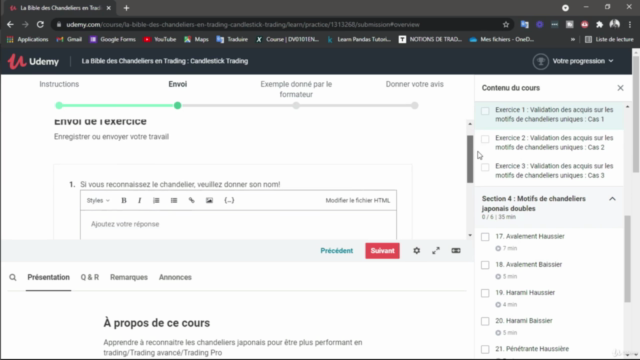This screenshot has width=640, height=360.
Task: Open Liste de lecture
Action: pos(609,40)
